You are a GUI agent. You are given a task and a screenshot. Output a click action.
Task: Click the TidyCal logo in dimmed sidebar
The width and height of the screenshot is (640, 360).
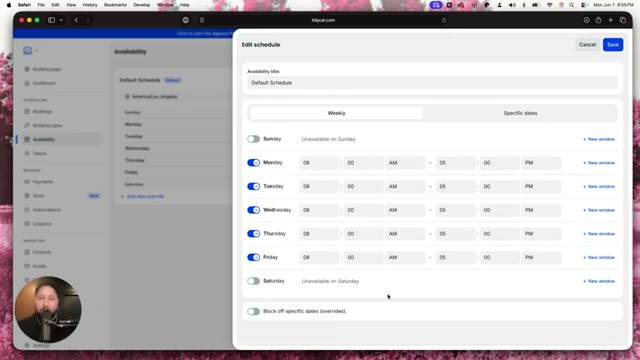tap(27, 51)
